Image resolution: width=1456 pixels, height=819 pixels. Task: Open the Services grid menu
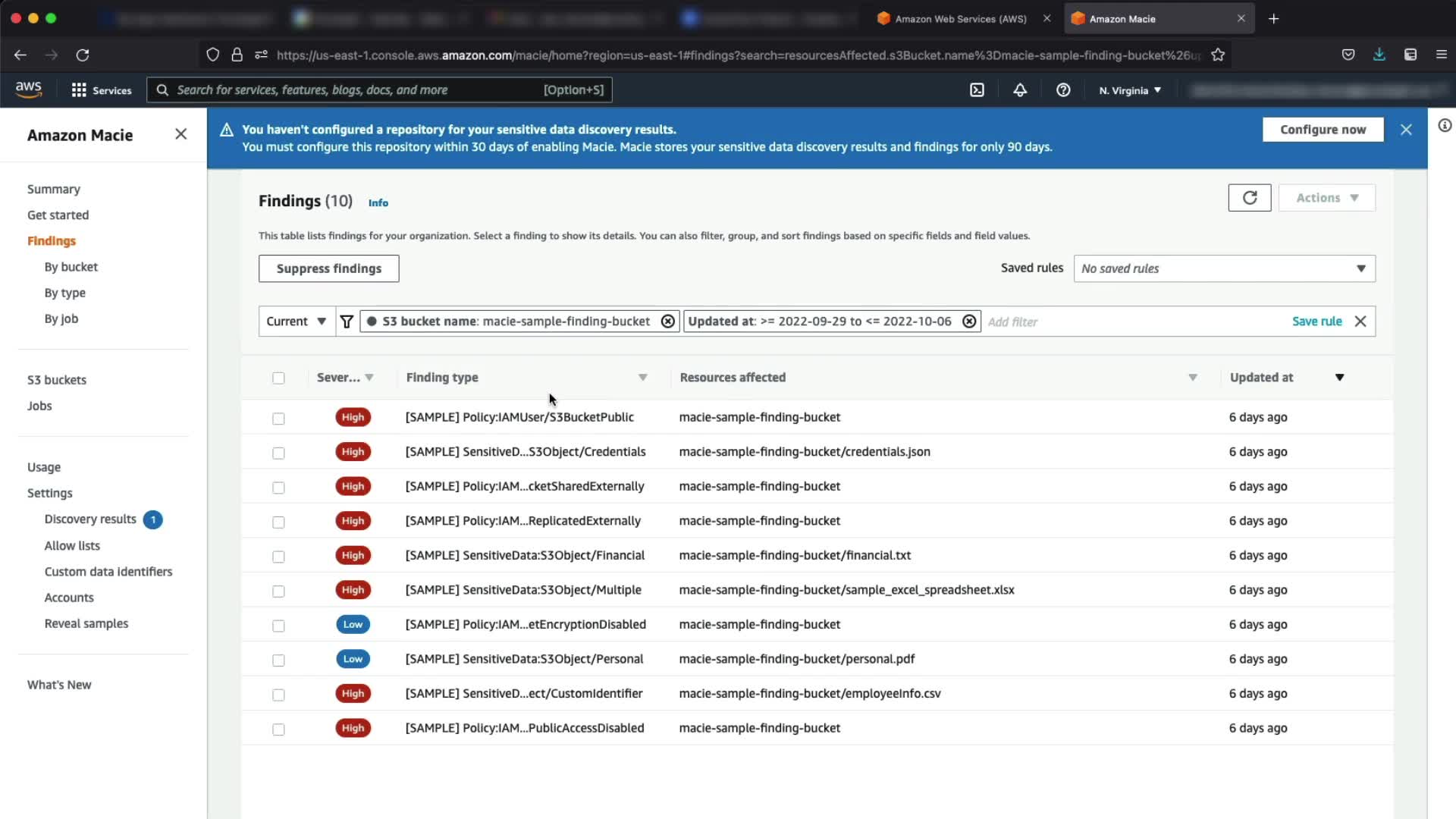101,90
